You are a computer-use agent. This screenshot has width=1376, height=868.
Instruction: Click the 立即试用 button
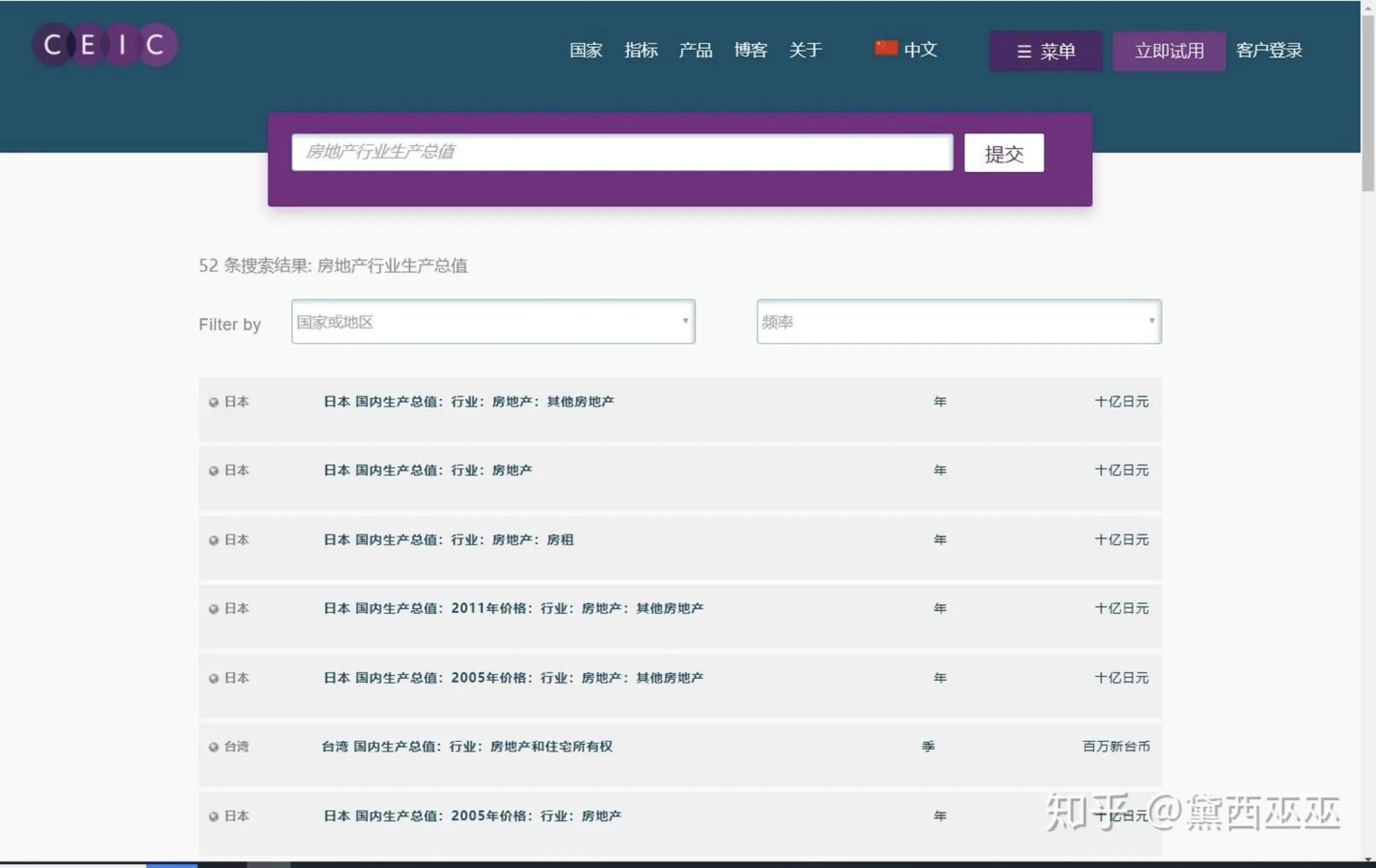coord(1169,51)
